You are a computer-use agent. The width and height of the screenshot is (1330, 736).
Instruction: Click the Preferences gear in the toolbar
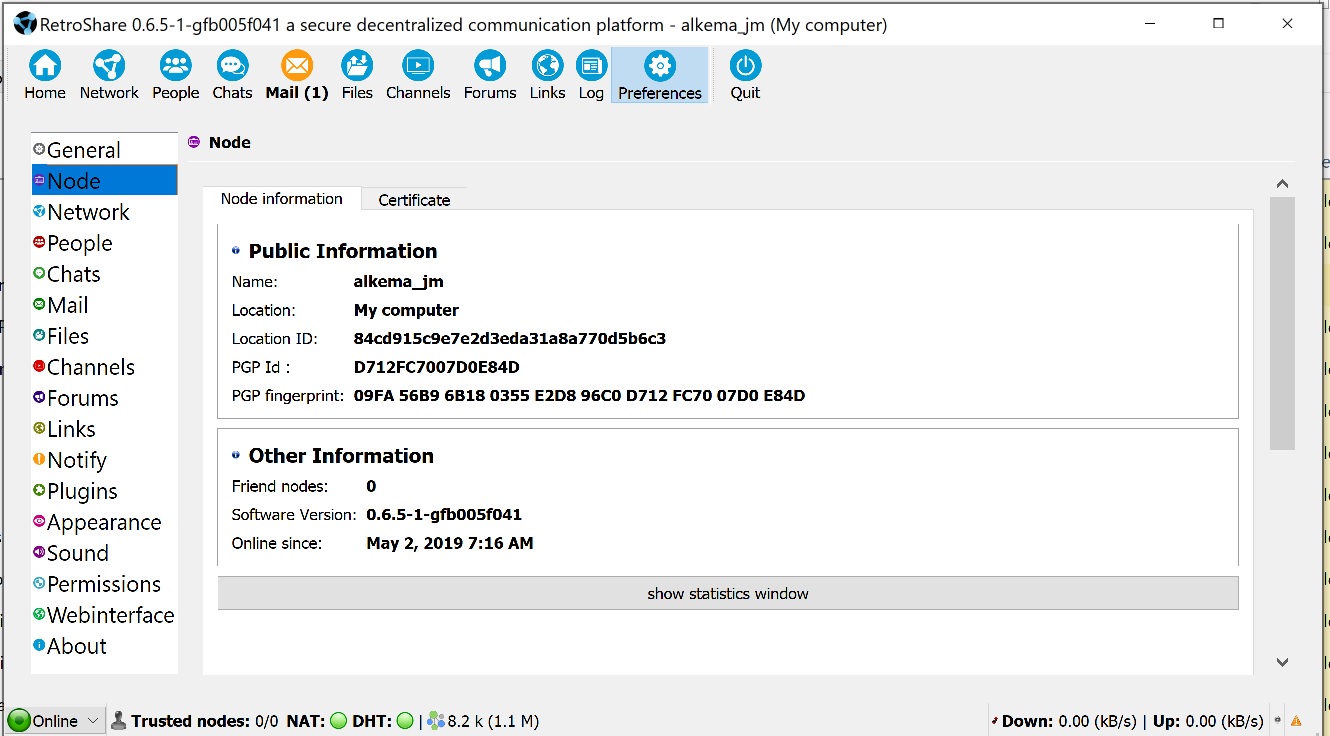(x=660, y=76)
